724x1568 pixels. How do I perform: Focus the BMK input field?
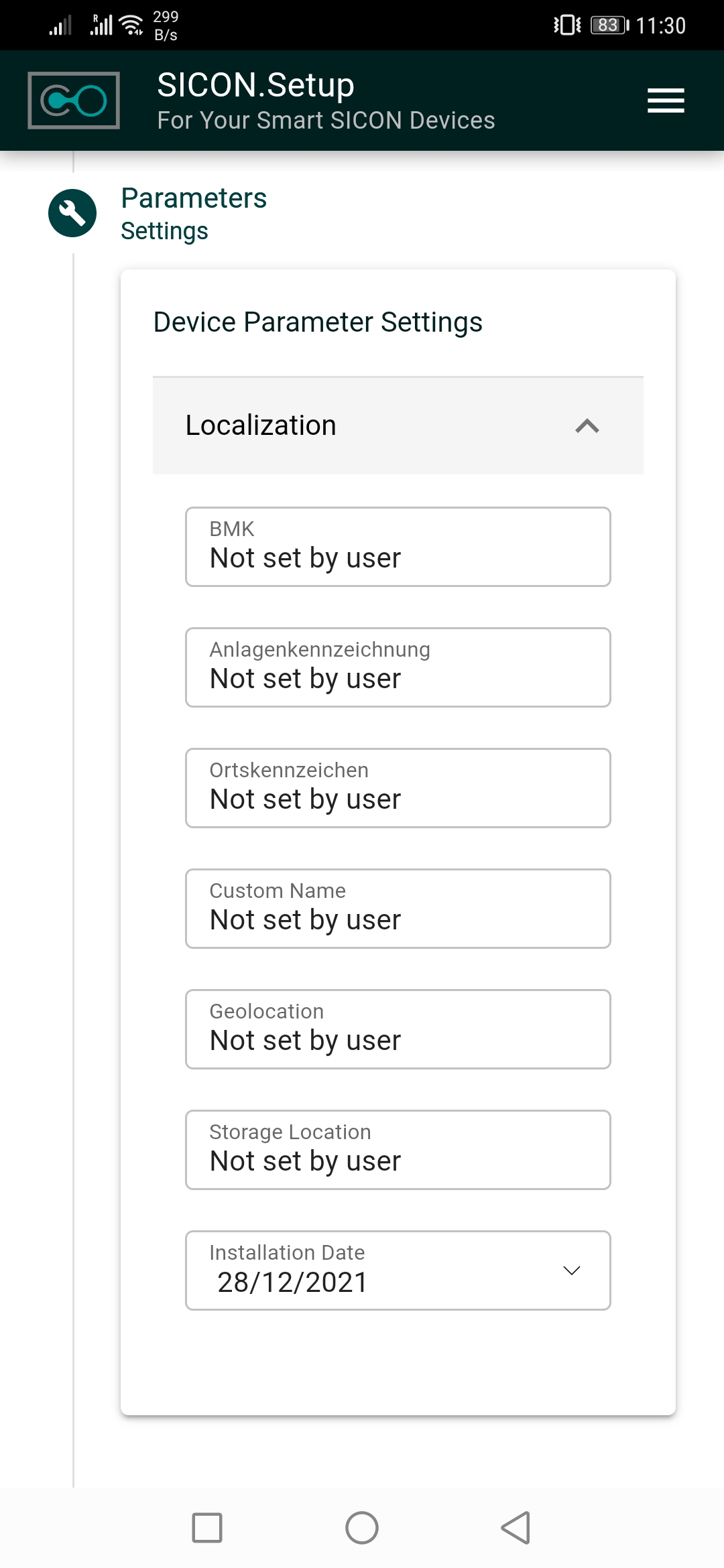[398, 547]
